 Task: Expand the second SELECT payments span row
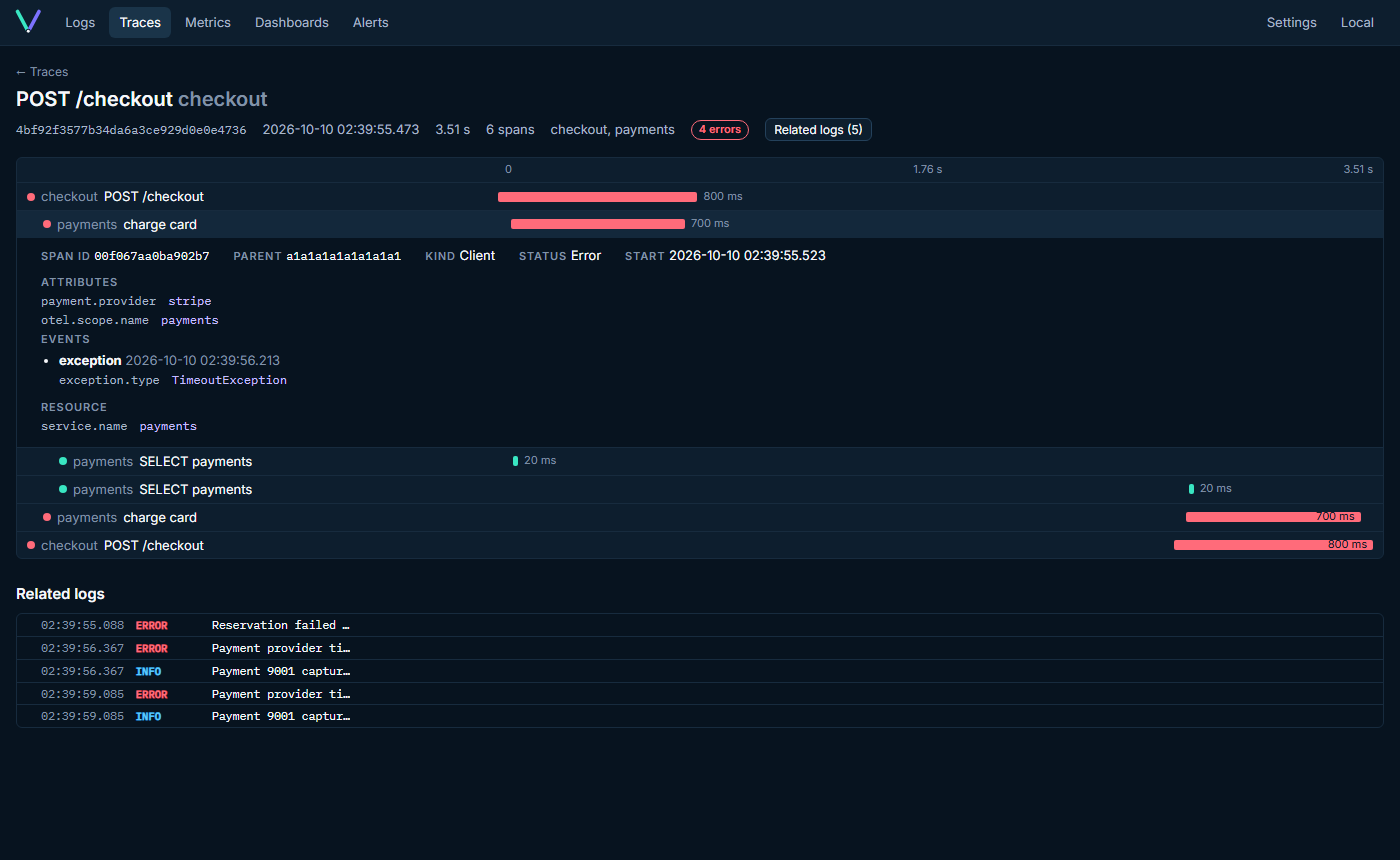700,489
